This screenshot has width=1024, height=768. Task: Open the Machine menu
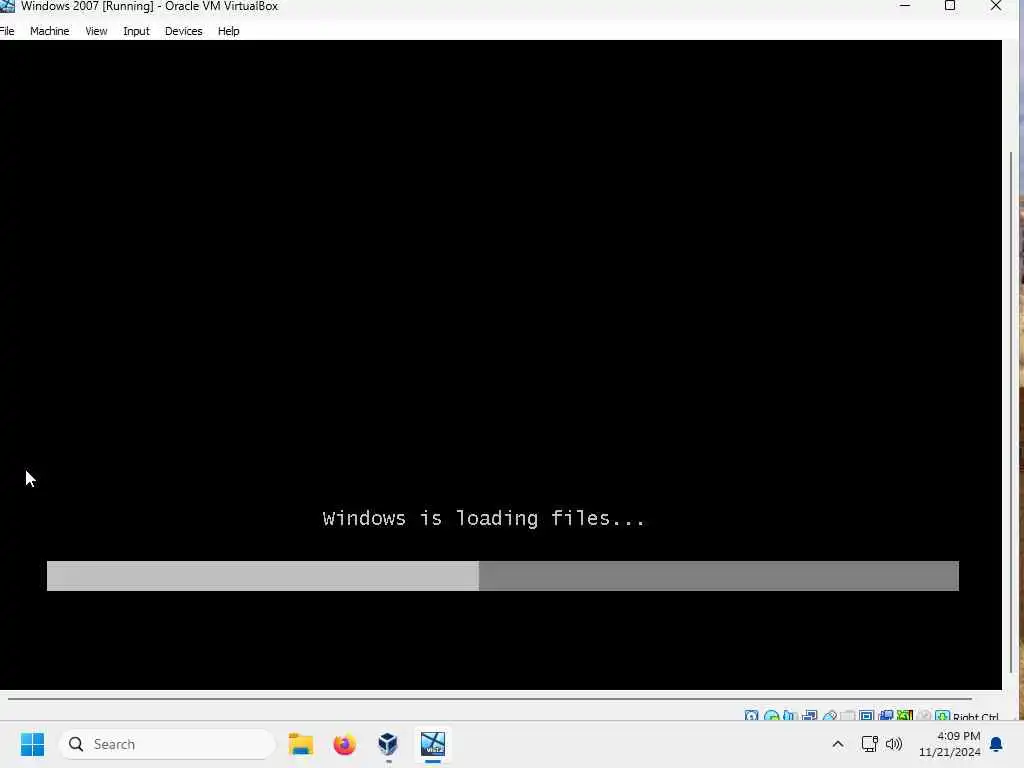(50, 31)
